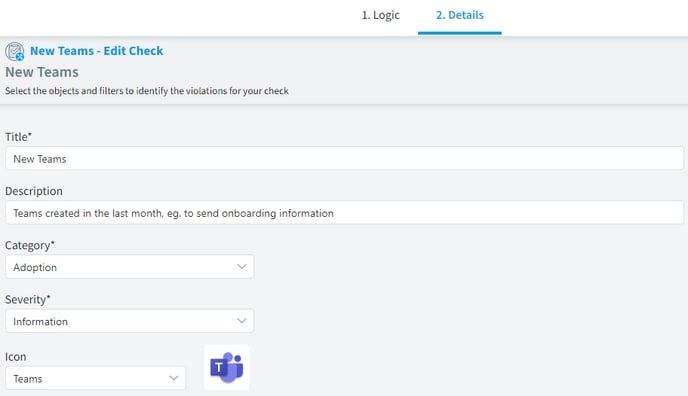Select the 2. Details tab
This screenshot has width=688, height=396.
pyautogui.click(x=459, y=15)
